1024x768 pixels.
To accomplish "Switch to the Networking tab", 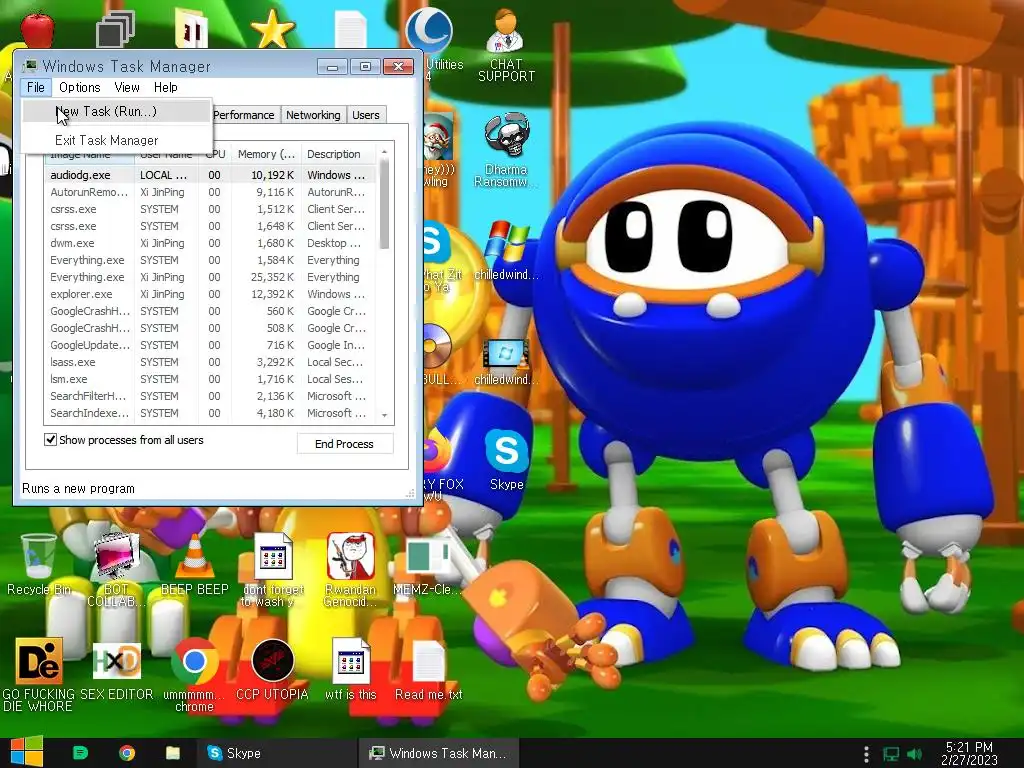I will [313, 115].
